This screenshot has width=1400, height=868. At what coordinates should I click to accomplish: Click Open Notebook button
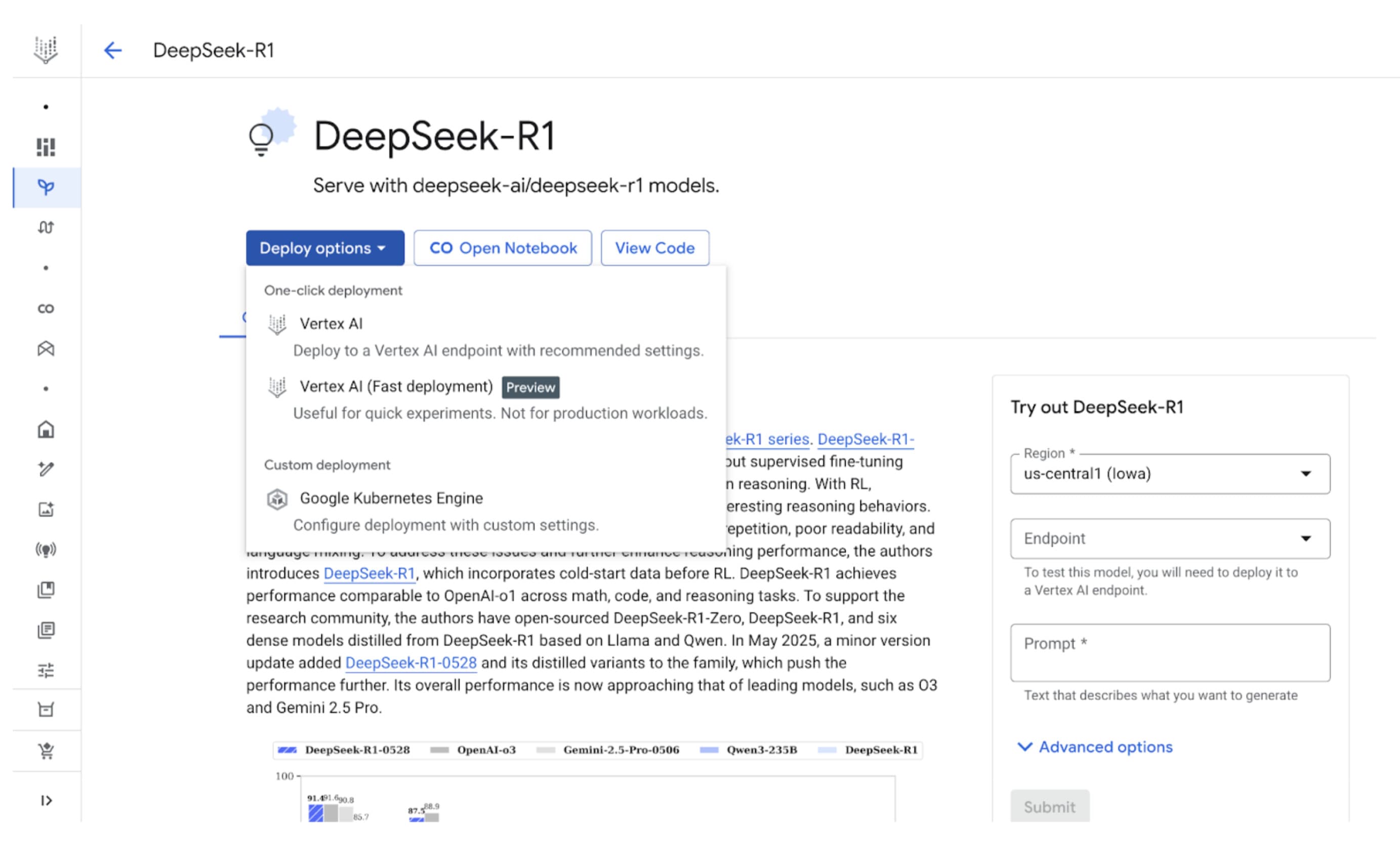coord(503,248)
